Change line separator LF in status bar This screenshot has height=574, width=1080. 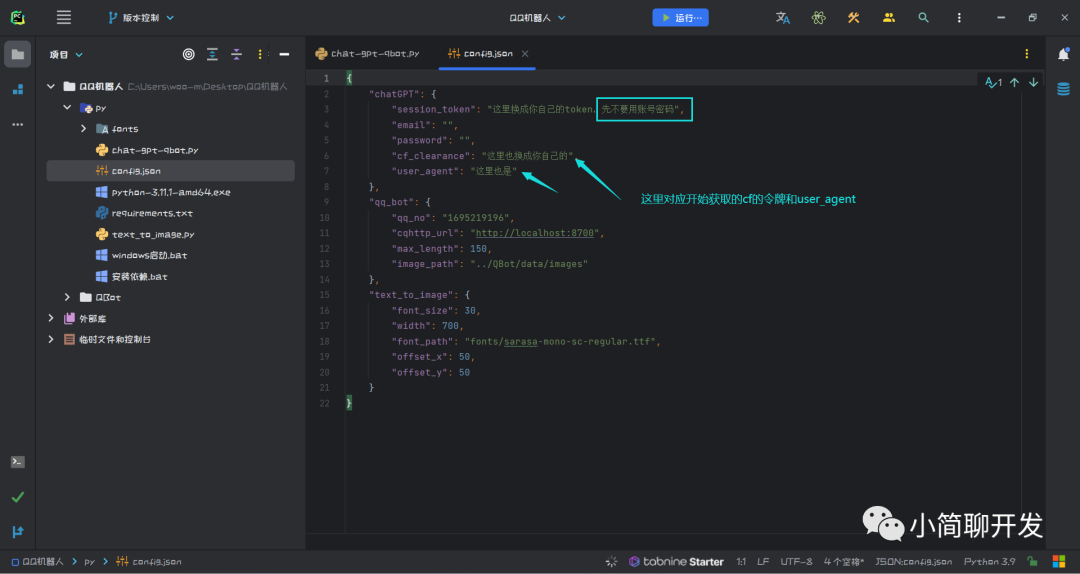(763, 562)
